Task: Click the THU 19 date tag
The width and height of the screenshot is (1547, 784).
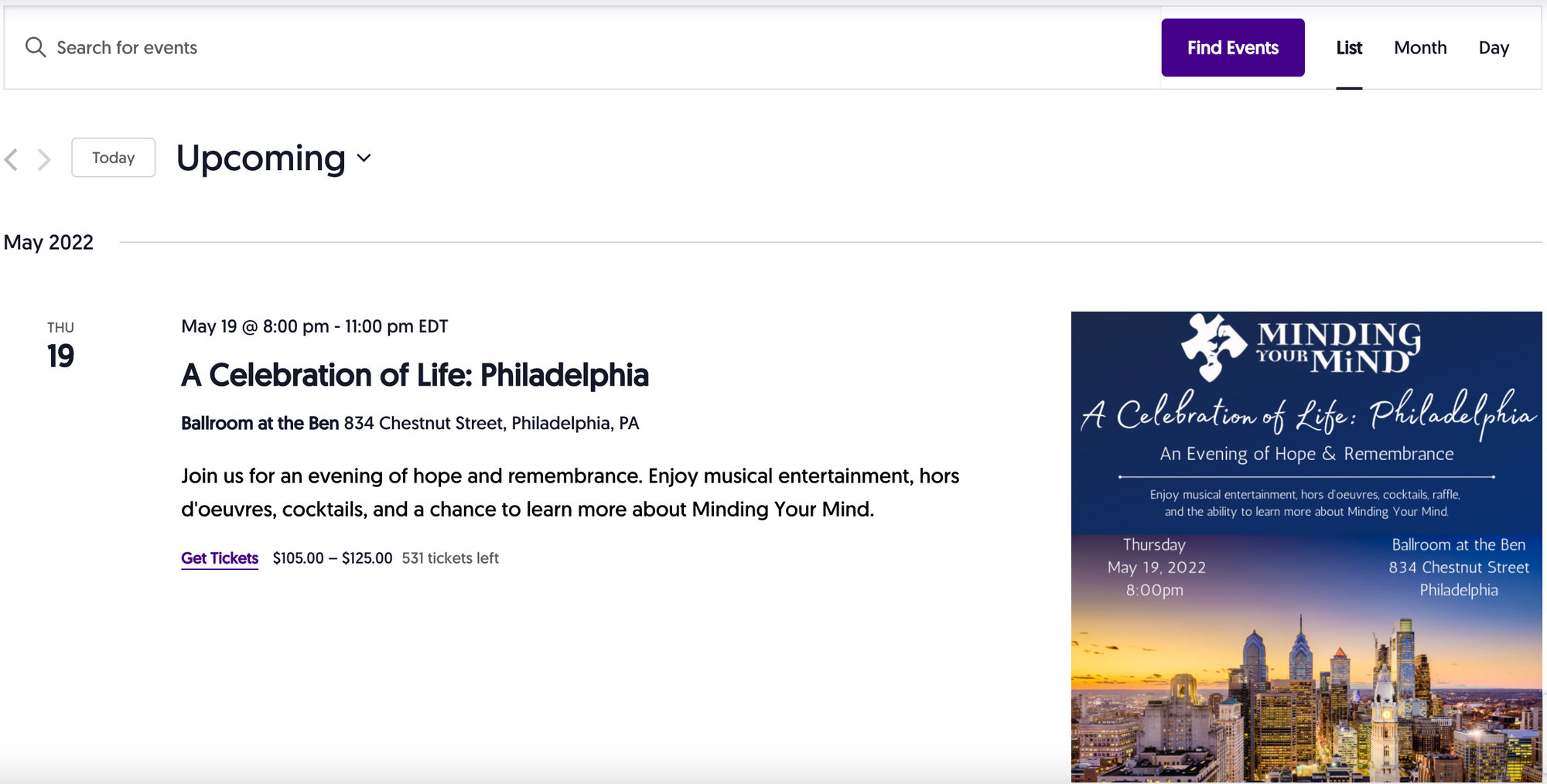Action: tap(60, 346)
